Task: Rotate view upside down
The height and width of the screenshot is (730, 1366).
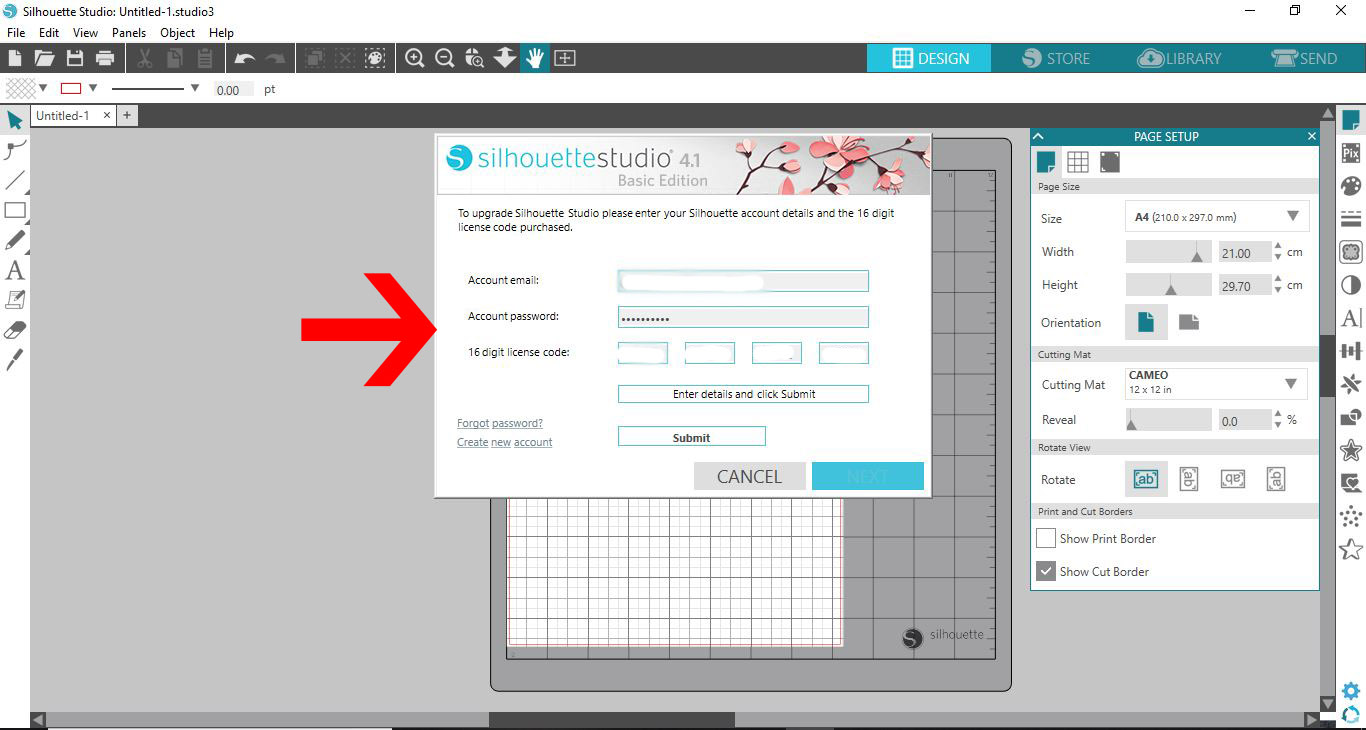Action: point(1232,480)
